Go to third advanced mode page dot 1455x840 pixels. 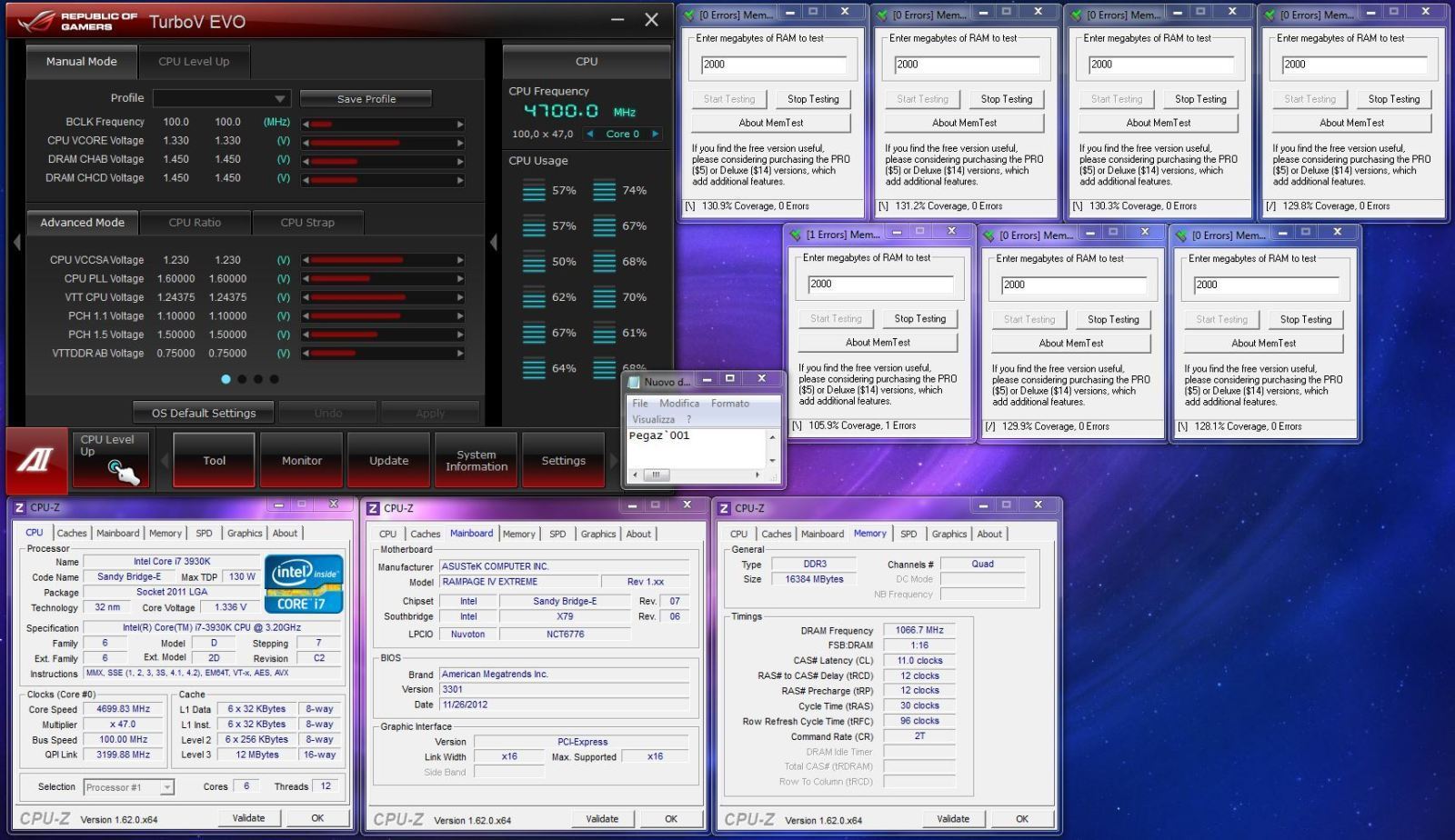[x=258, y=379]
